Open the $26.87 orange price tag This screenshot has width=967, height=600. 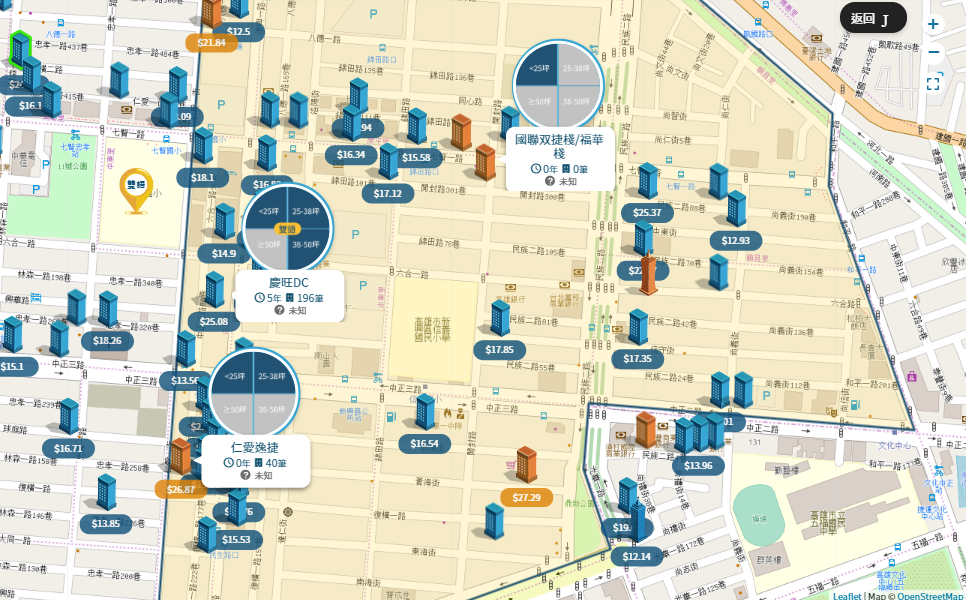(181, 489)
